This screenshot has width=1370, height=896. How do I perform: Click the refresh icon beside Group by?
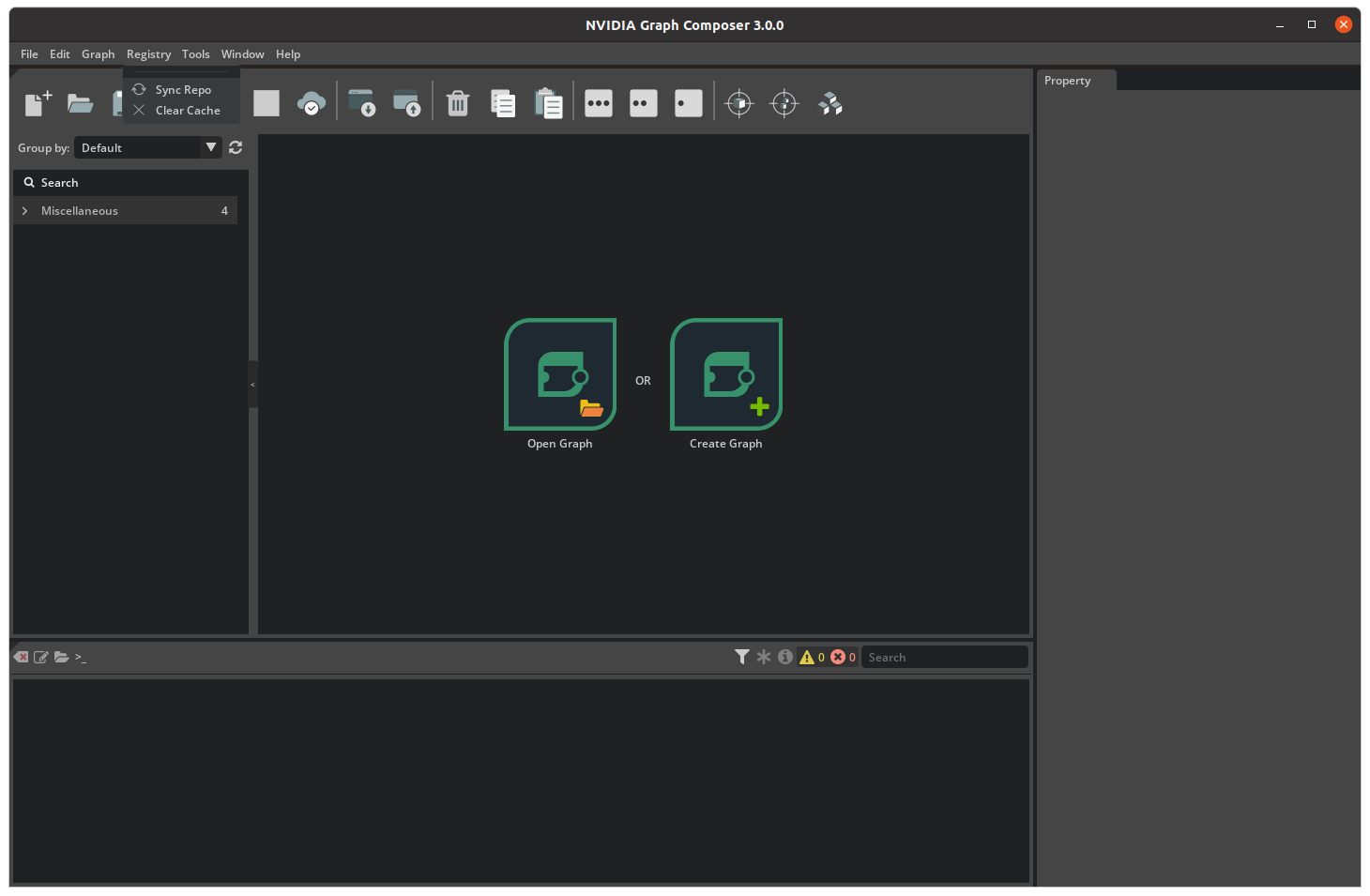tap(236, 147)
